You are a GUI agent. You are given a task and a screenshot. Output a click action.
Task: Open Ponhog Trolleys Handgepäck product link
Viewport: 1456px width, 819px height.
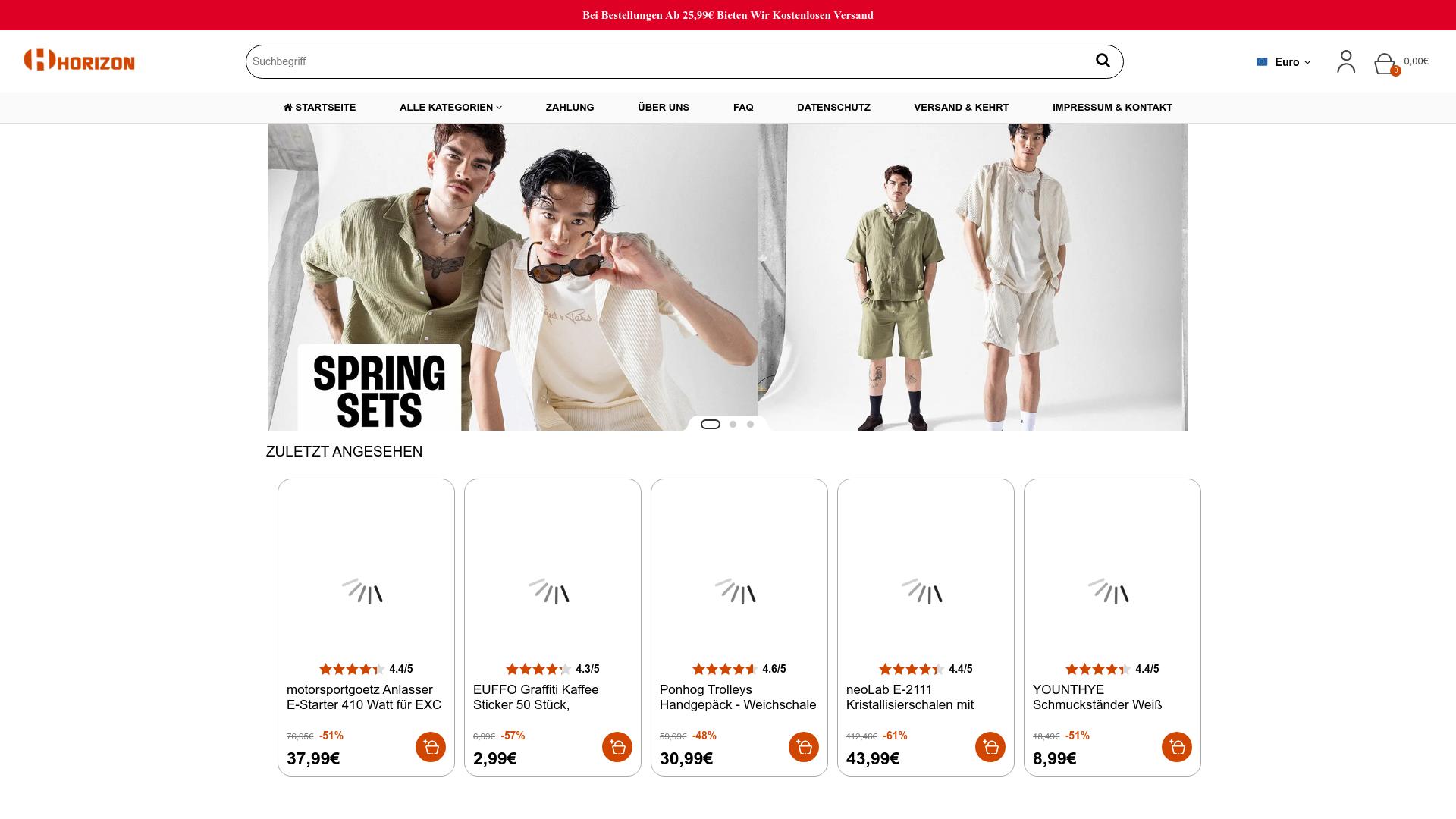pos(737,697)
